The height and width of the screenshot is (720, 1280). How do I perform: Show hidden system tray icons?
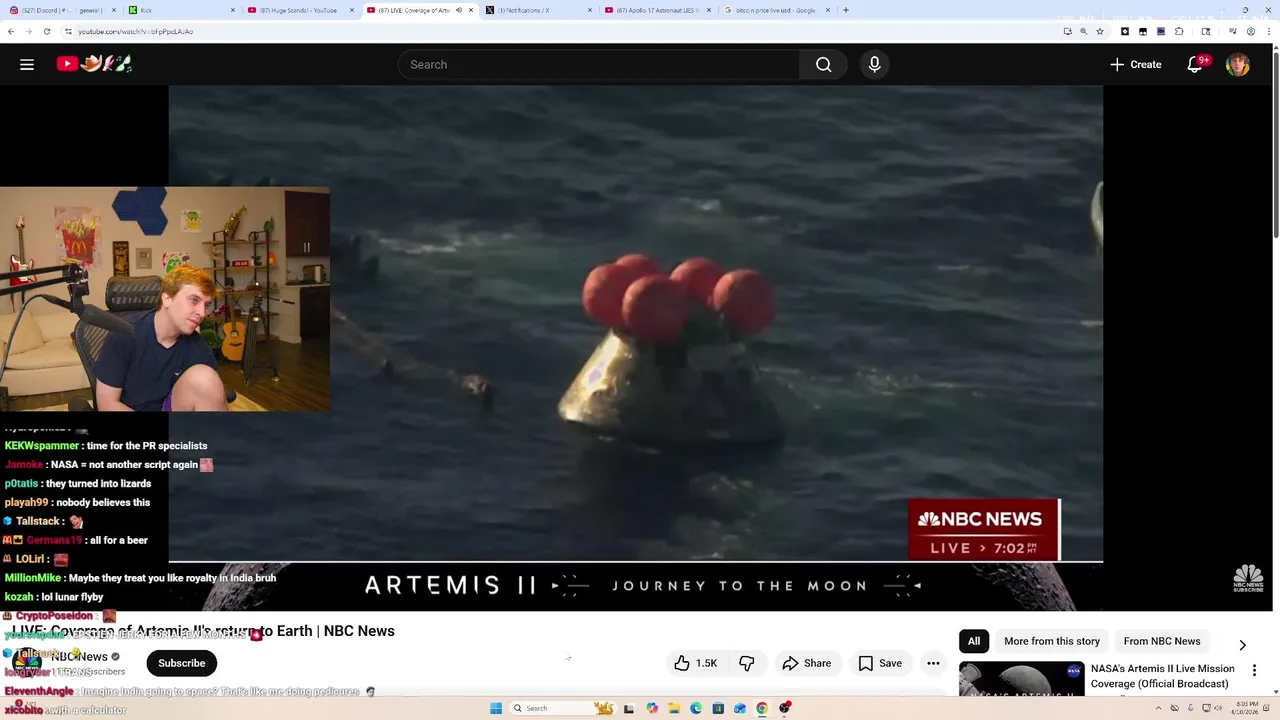click(1159, 708)
